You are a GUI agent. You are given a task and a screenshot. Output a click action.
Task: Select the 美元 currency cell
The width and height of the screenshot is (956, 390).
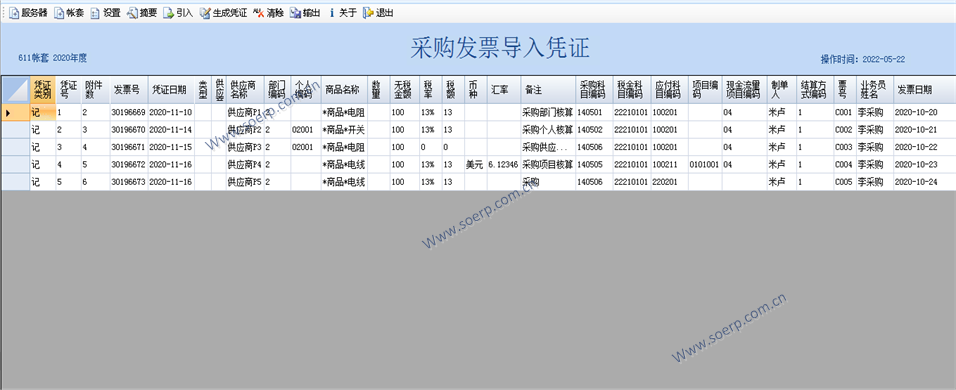pos(476,165)
